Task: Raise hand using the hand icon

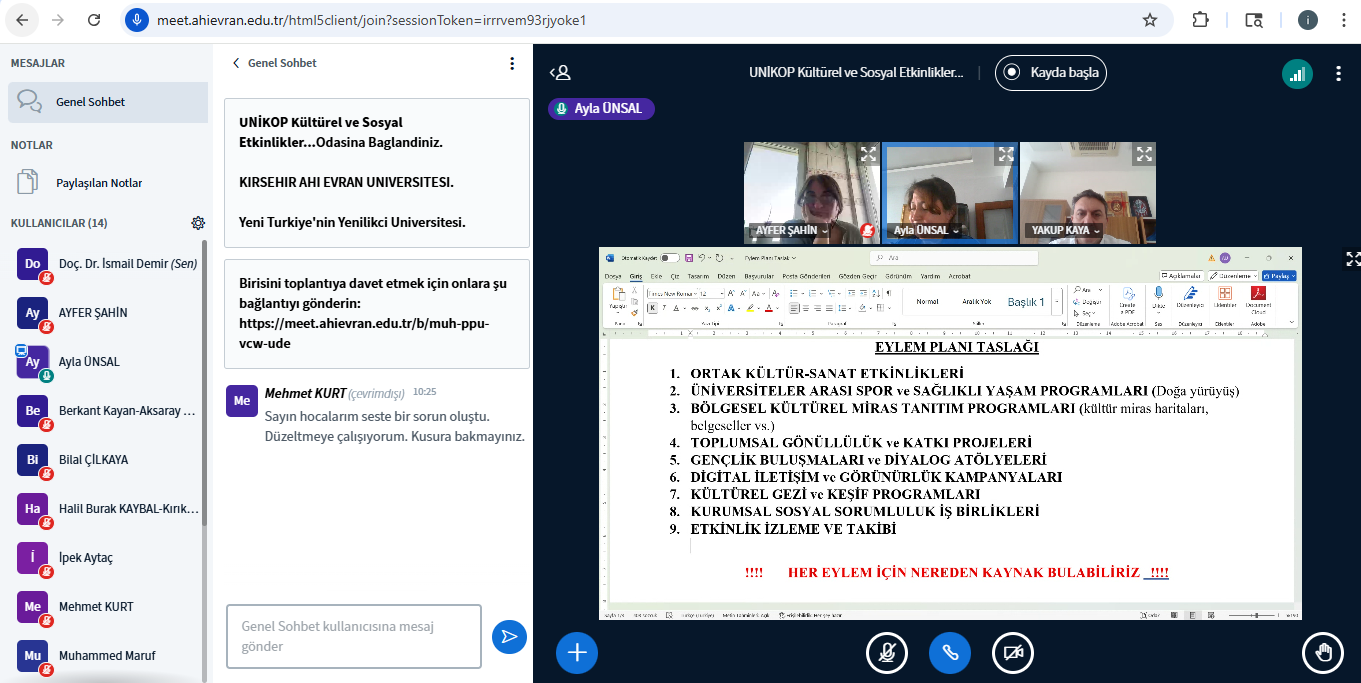Action: pyautogui.click(x=1323, y=653)
